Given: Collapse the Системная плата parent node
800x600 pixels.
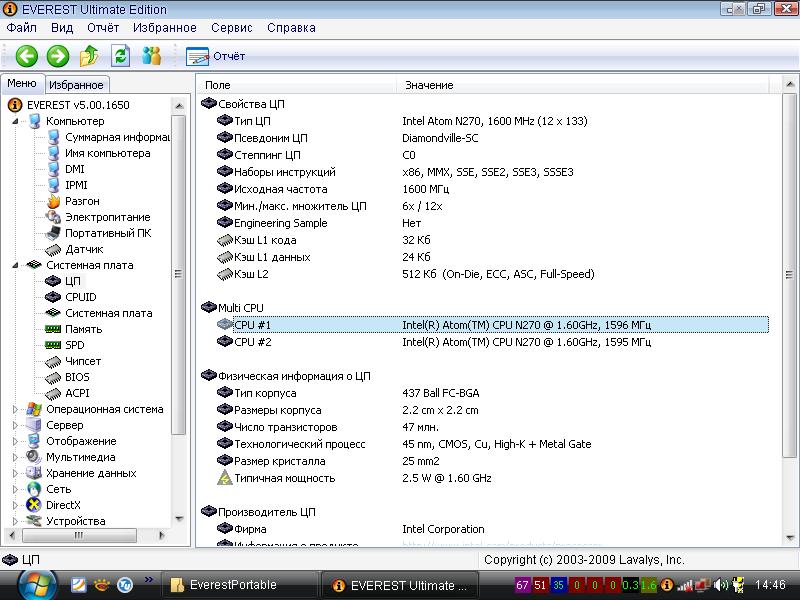Looking at the screenshot, I should click(x=15, y=265).
